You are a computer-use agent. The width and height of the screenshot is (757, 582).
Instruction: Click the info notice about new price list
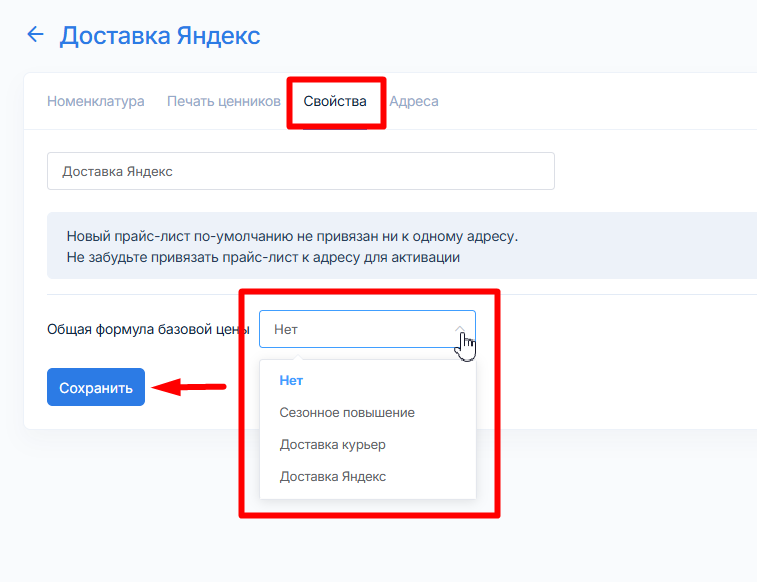point(292,237)
